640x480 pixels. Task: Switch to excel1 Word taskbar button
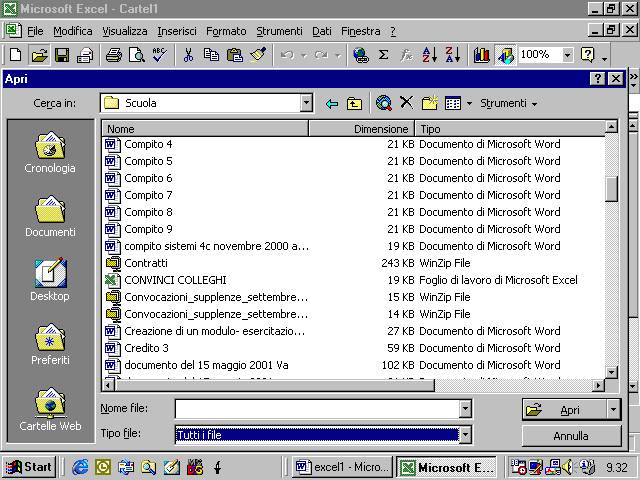click(x=342, y=467)
